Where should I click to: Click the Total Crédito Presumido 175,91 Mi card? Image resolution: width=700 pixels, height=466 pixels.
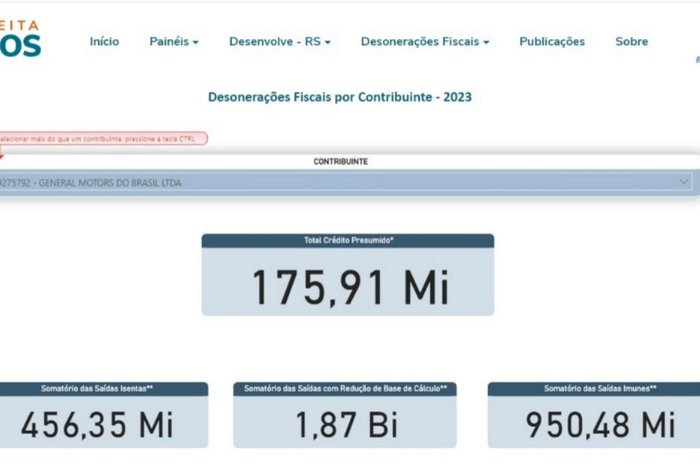(348, 275)
